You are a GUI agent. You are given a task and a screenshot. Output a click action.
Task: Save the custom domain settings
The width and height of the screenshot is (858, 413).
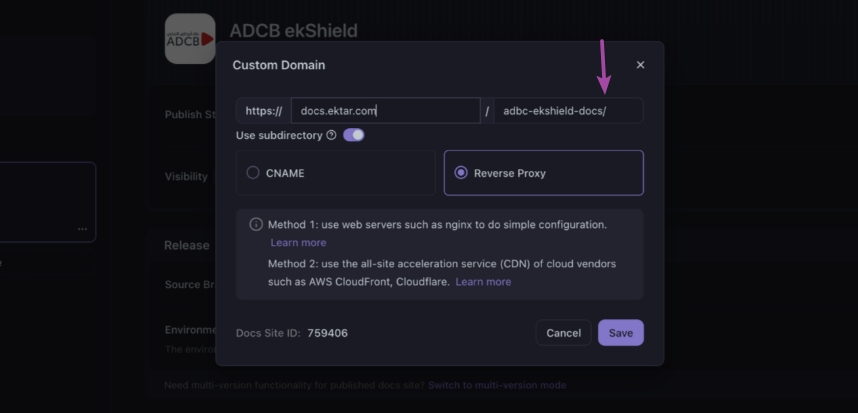pyautogui.click(x=620, y=333)
